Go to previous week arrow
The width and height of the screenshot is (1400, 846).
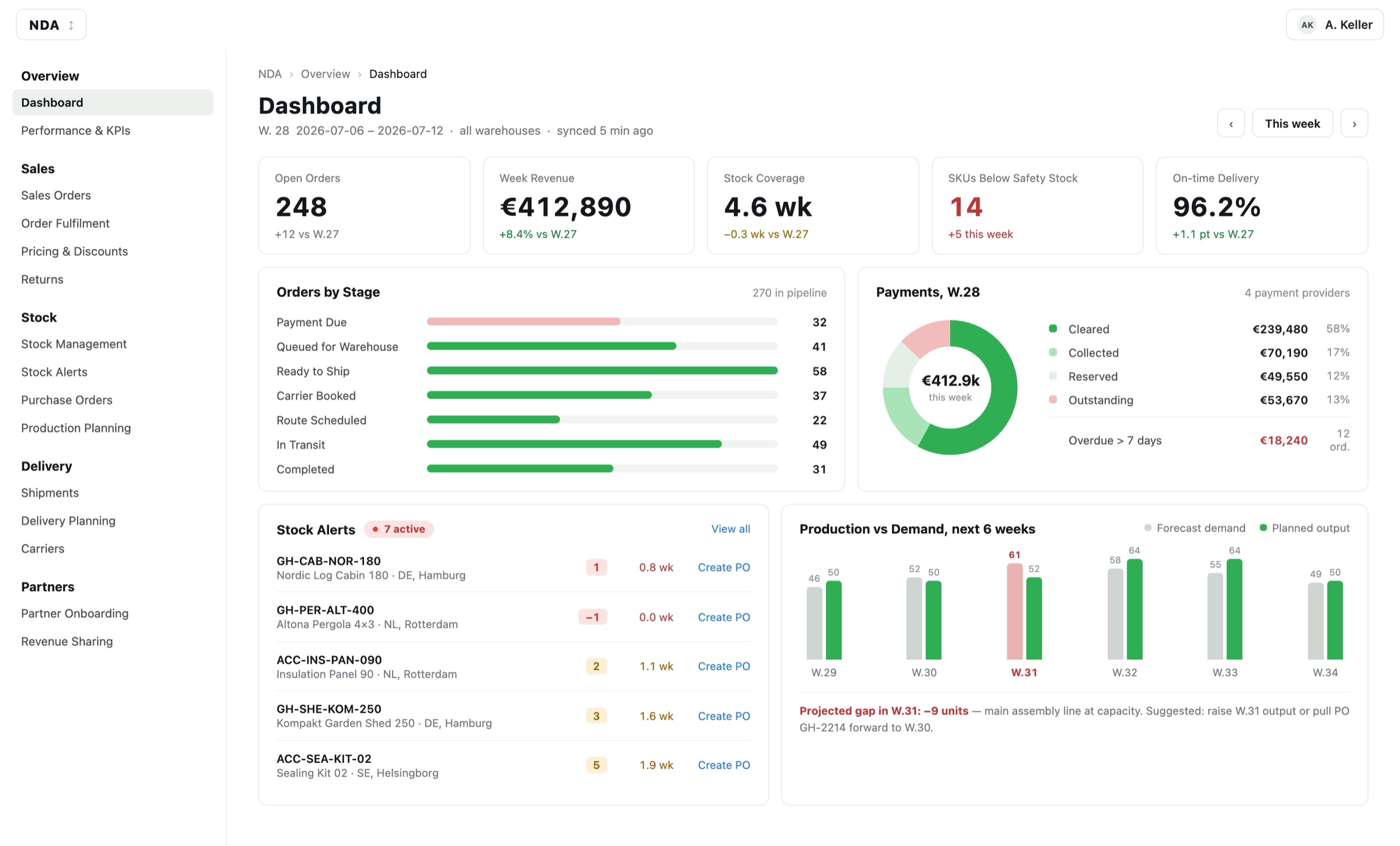(x=1231, y=123)
